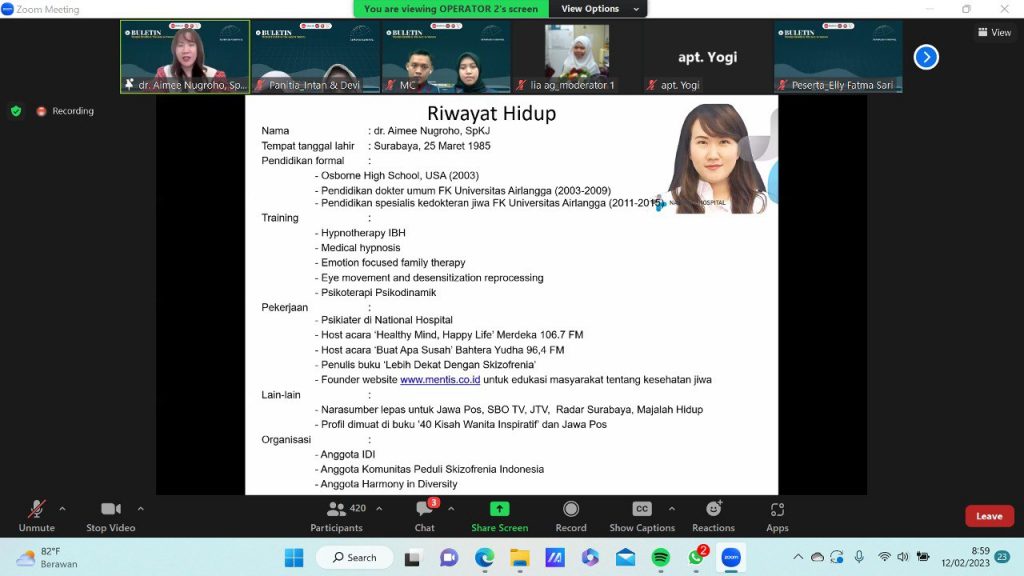
Task: Click the green encryption shield icon
Action: pyautogui.click(x=16, y=111)
